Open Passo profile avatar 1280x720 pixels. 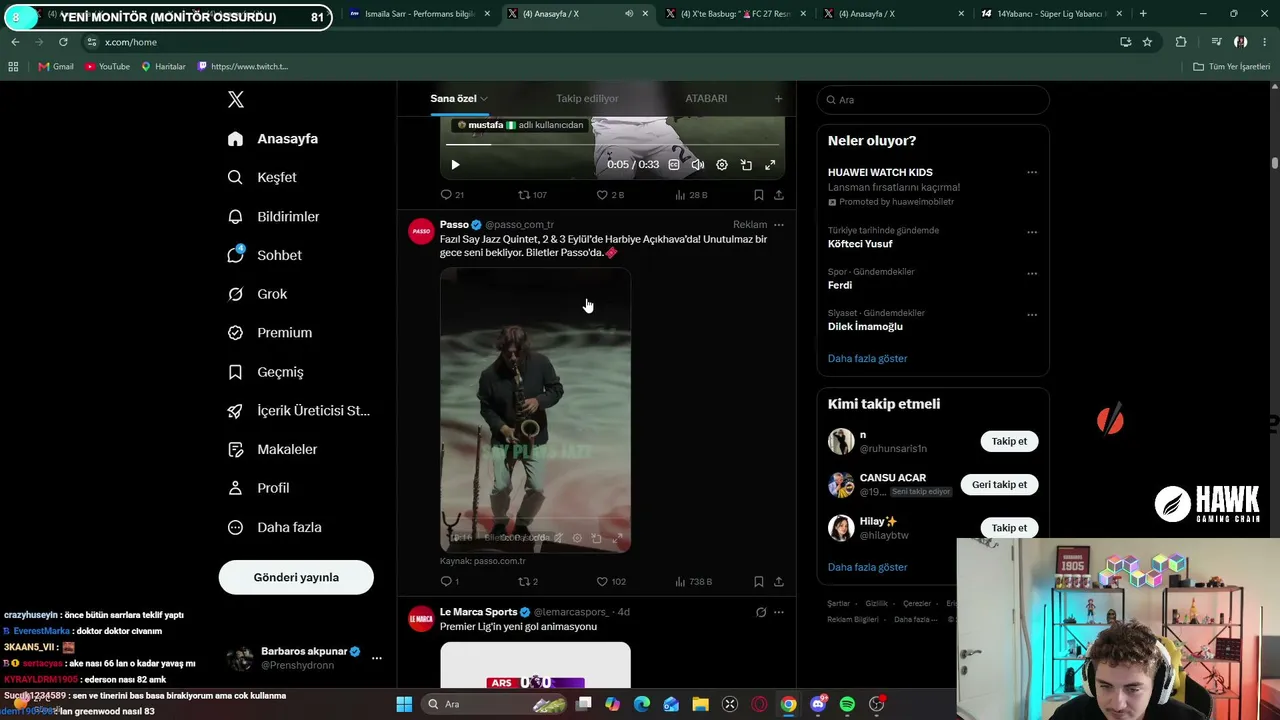421,231
